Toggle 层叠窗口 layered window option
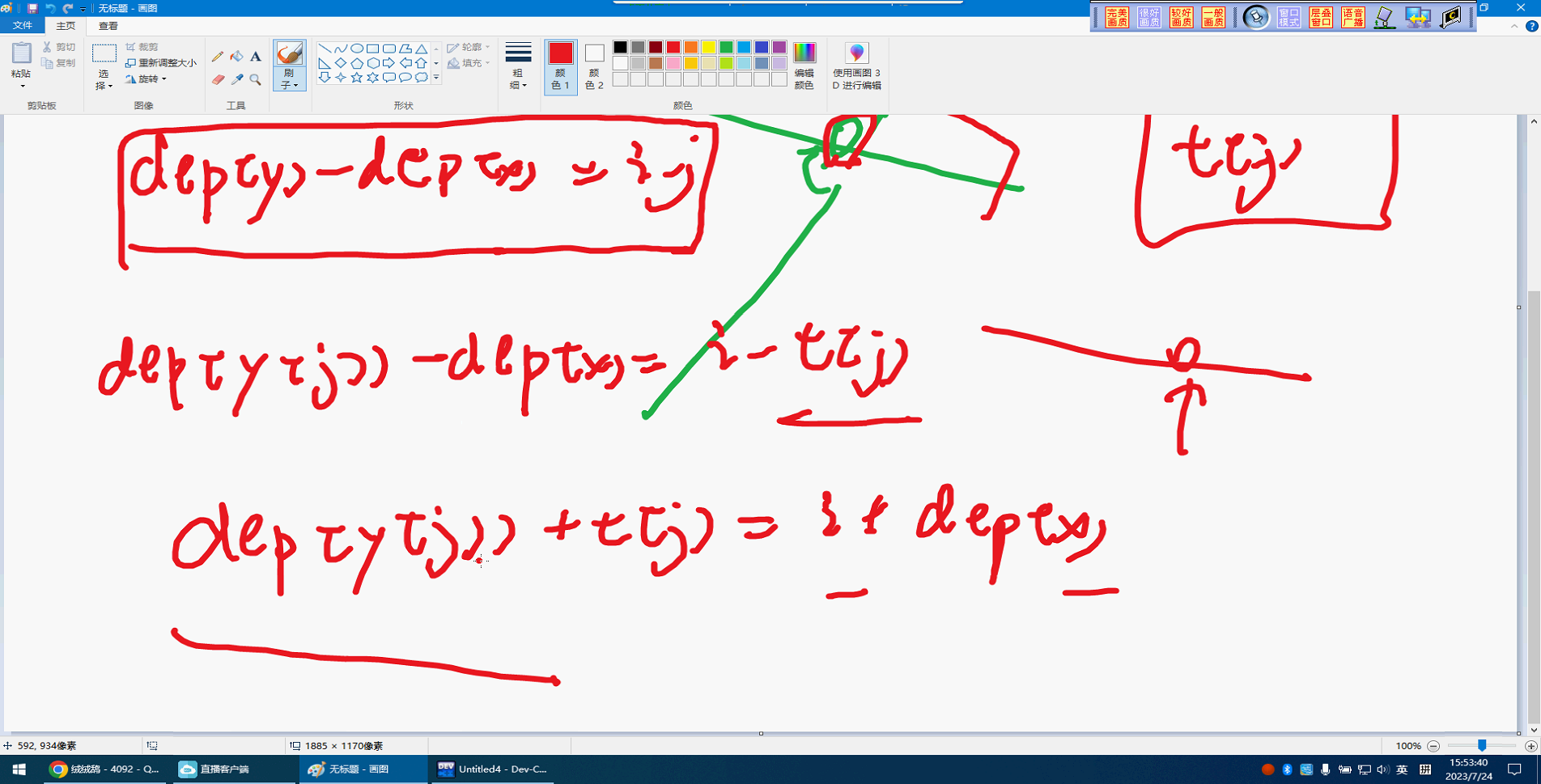Screen dimensions: 1541x784 (1321, 17)
